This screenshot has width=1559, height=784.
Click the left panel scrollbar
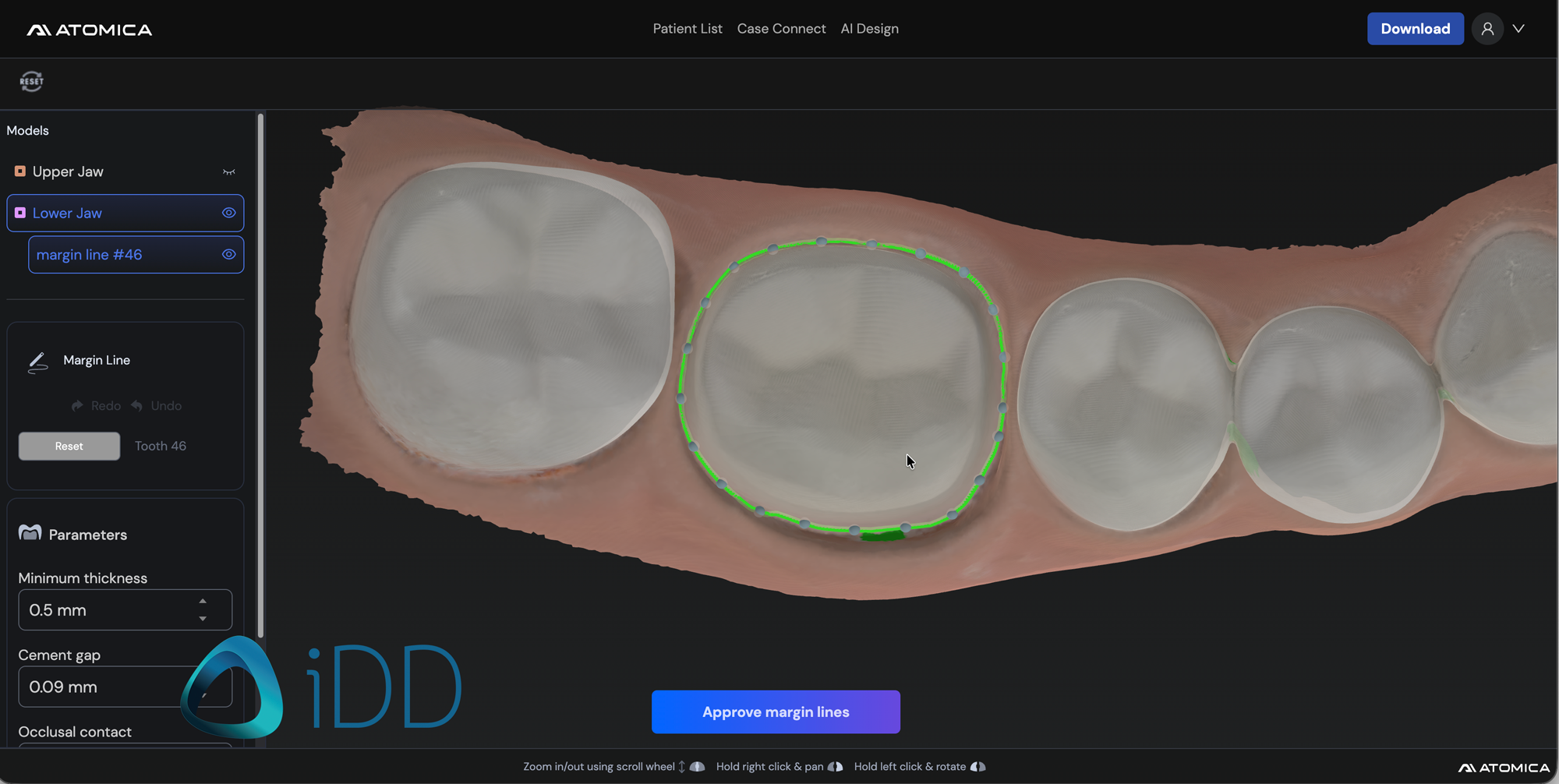[x=260, y=374]
